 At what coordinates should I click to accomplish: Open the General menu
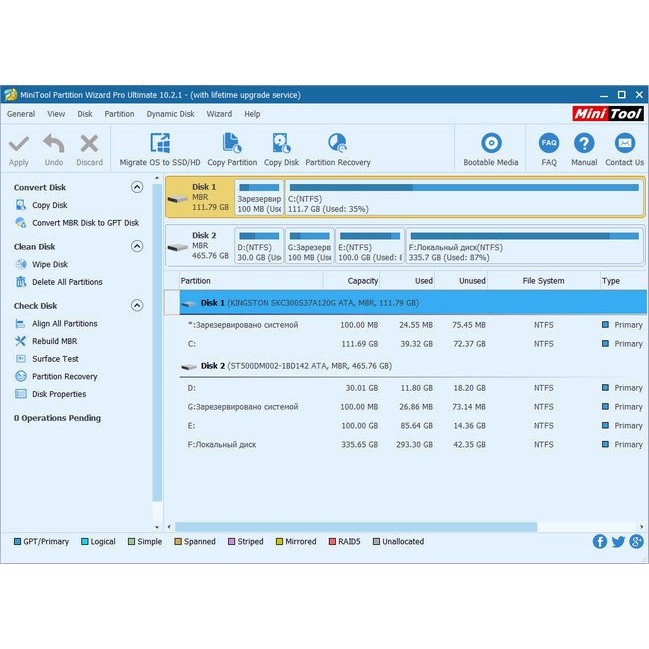click(21, 114)
